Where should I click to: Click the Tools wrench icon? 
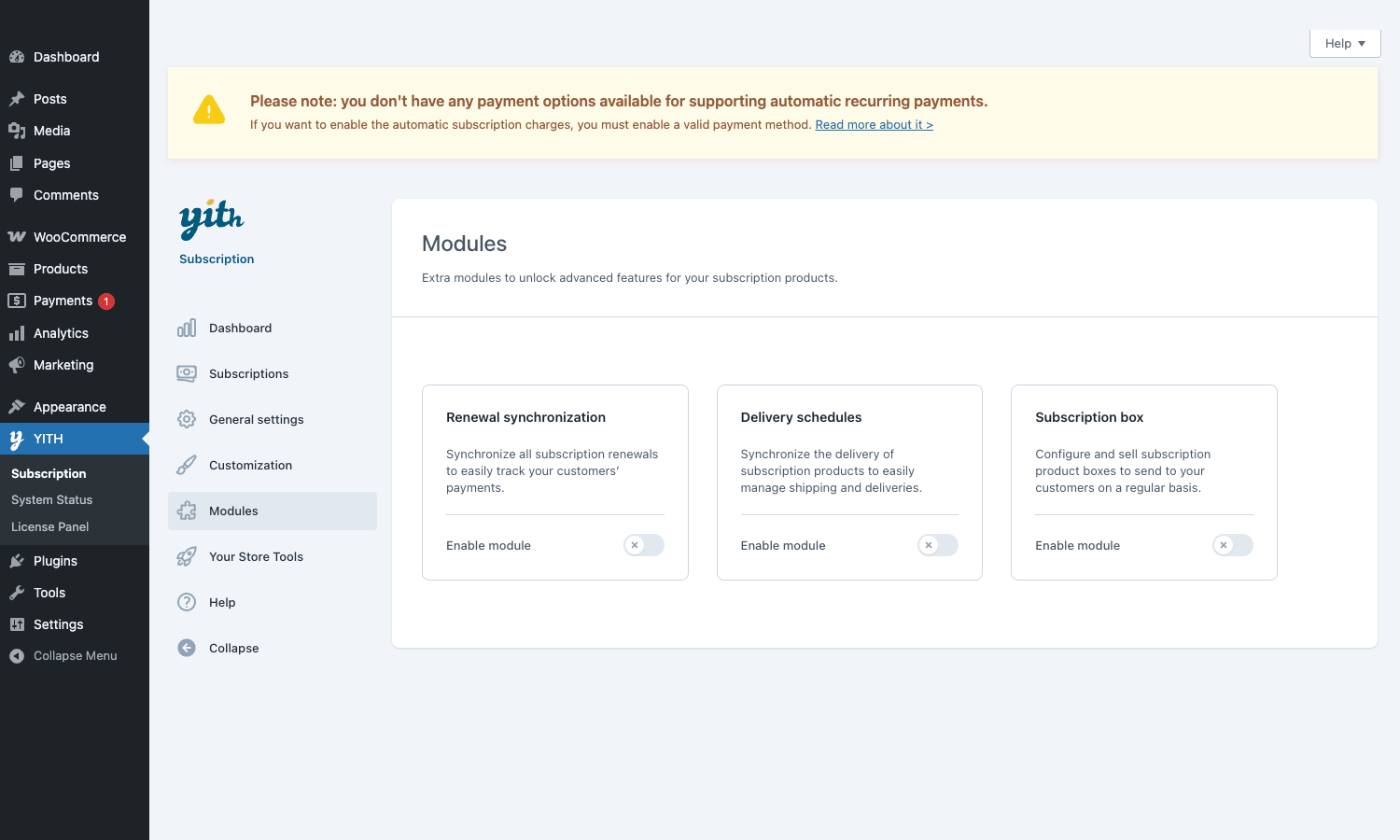[17, 593]
